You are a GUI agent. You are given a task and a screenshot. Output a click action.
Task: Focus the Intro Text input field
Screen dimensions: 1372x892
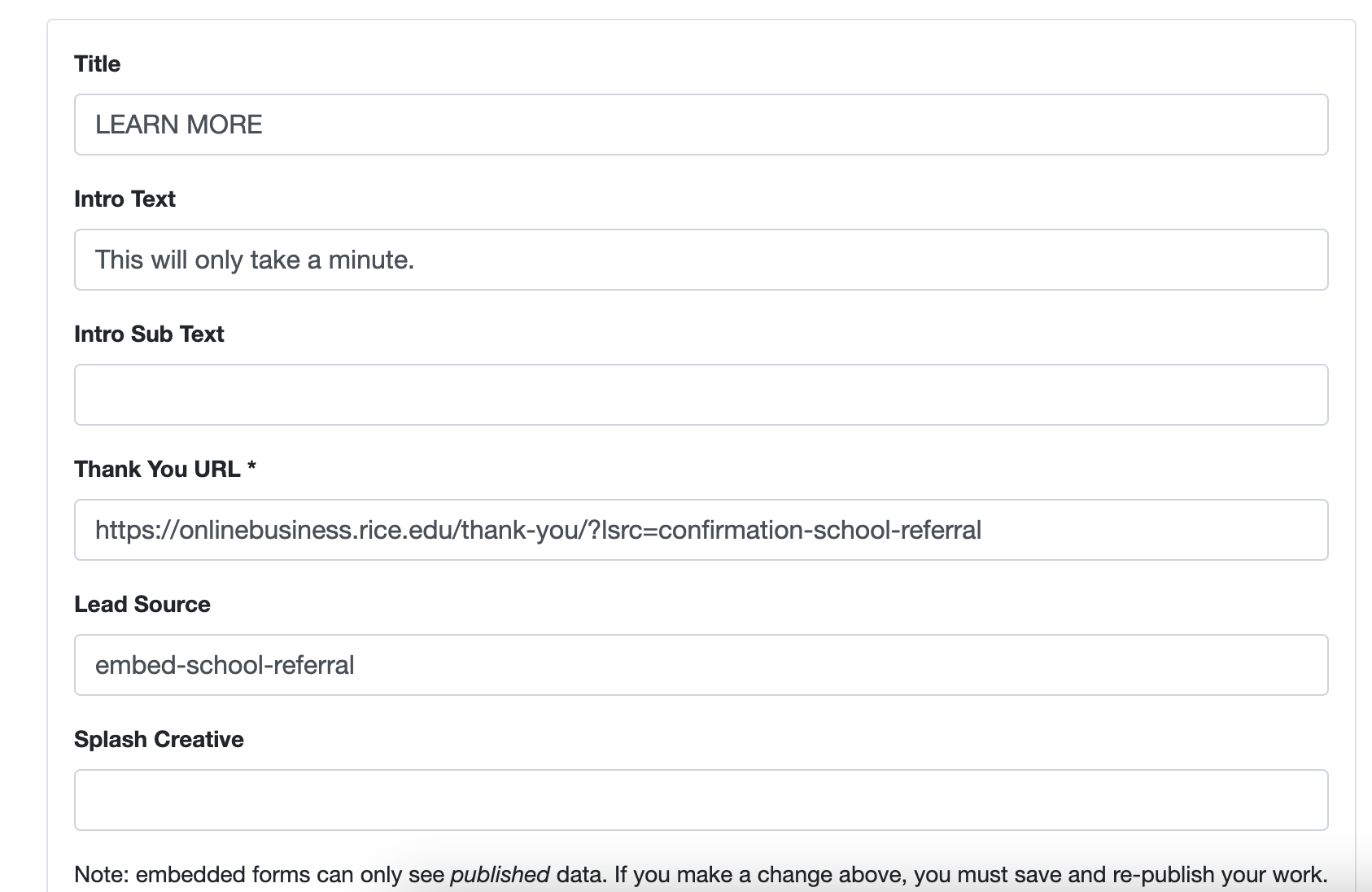700,260
